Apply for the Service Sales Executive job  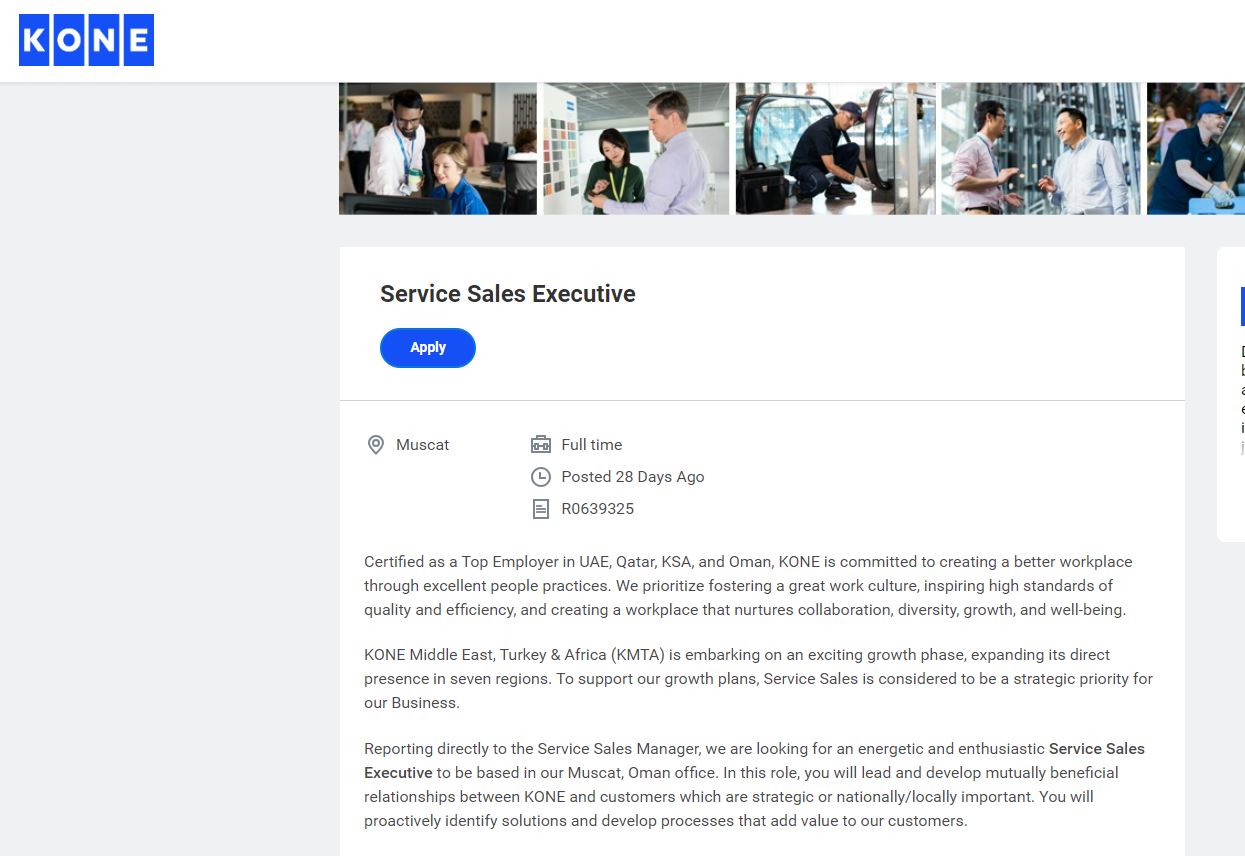coord(428,348)
